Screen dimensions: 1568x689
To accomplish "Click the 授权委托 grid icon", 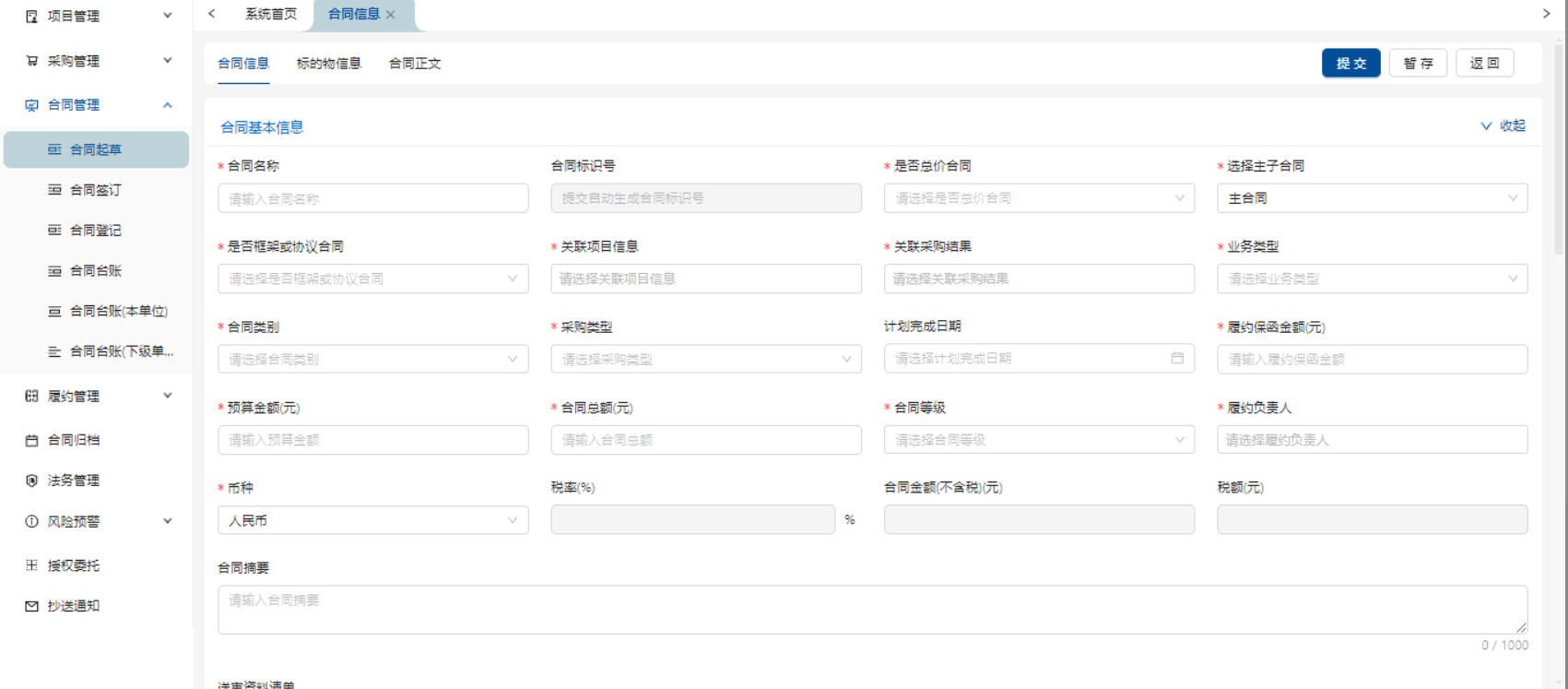I will click(x=31, y=565).
